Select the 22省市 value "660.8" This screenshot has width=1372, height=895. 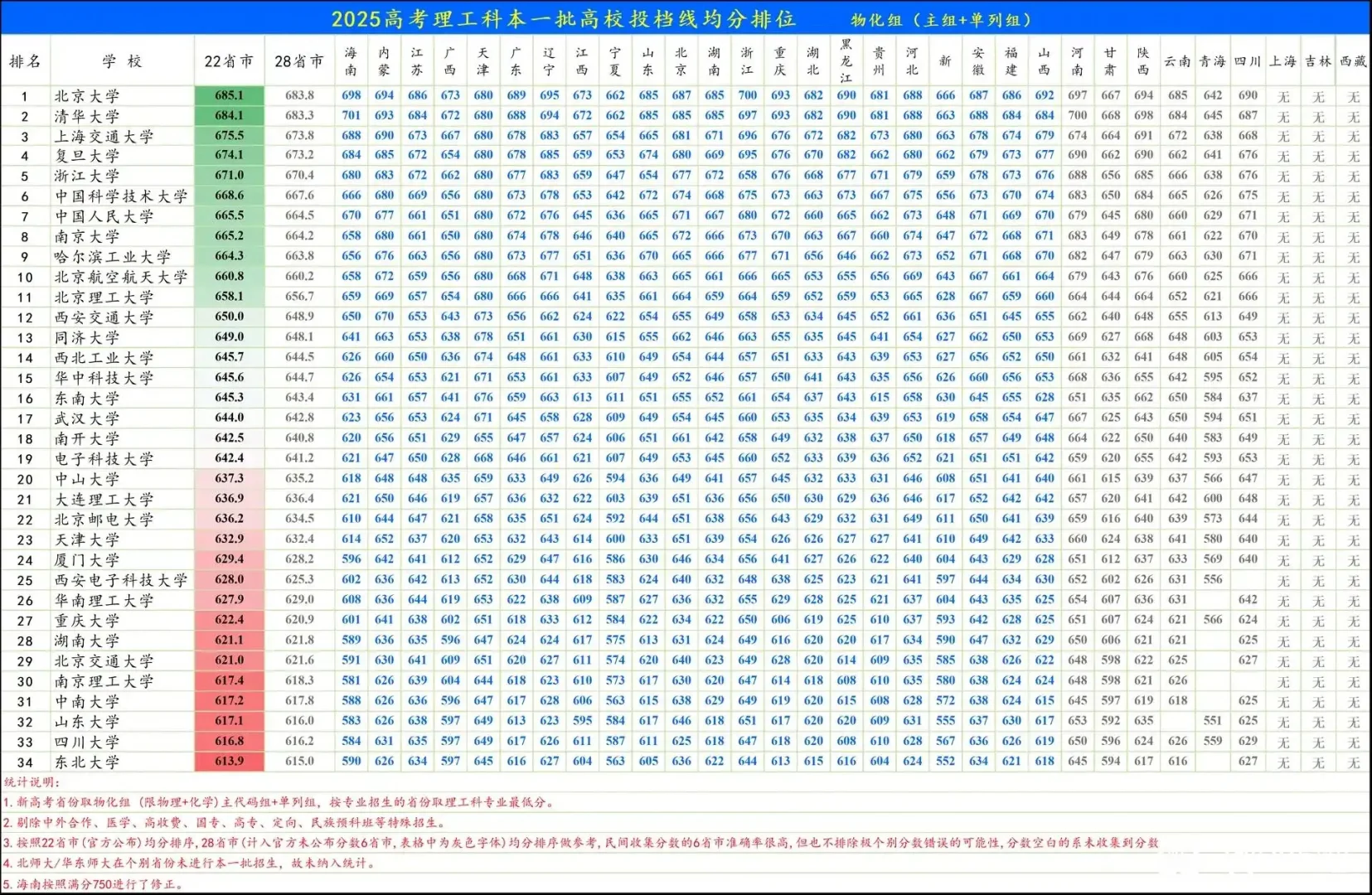[230, 276]
